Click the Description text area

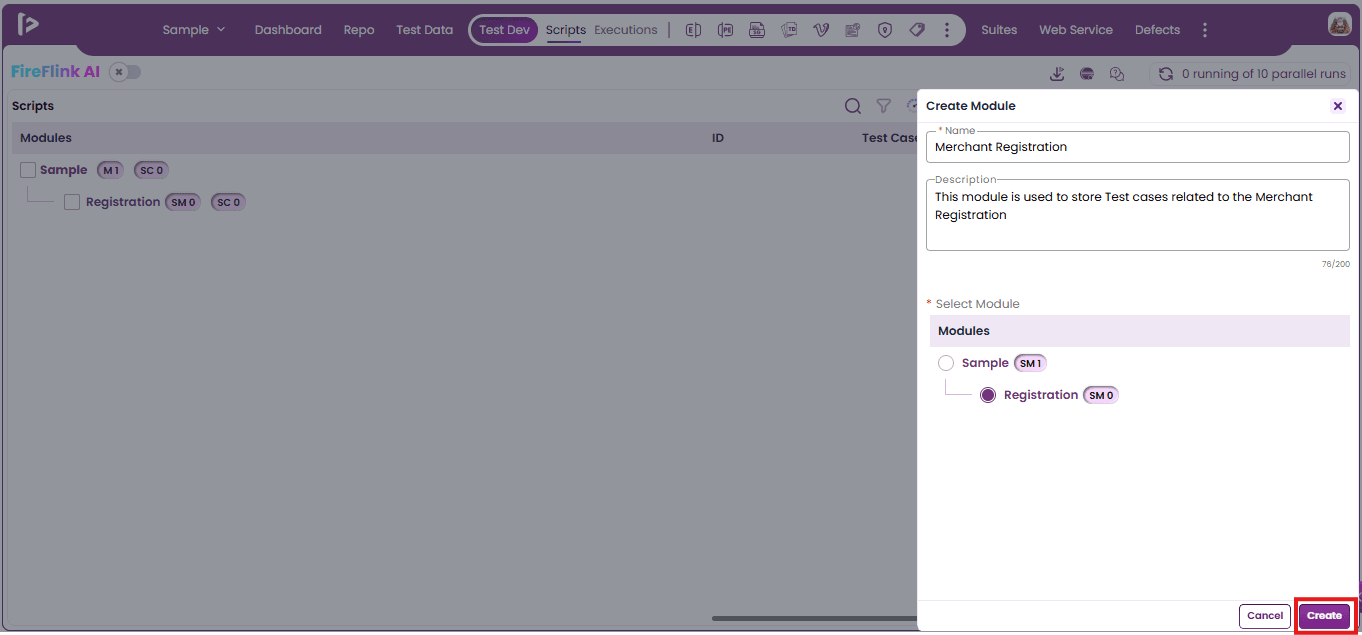click(x=1138, y=215)
